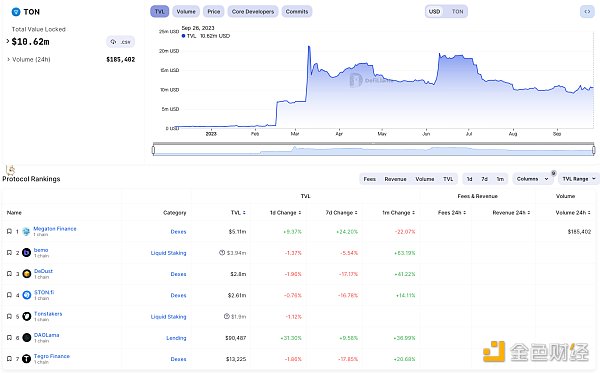
Task: Sort the table by TVL column header
Action: 238,212
